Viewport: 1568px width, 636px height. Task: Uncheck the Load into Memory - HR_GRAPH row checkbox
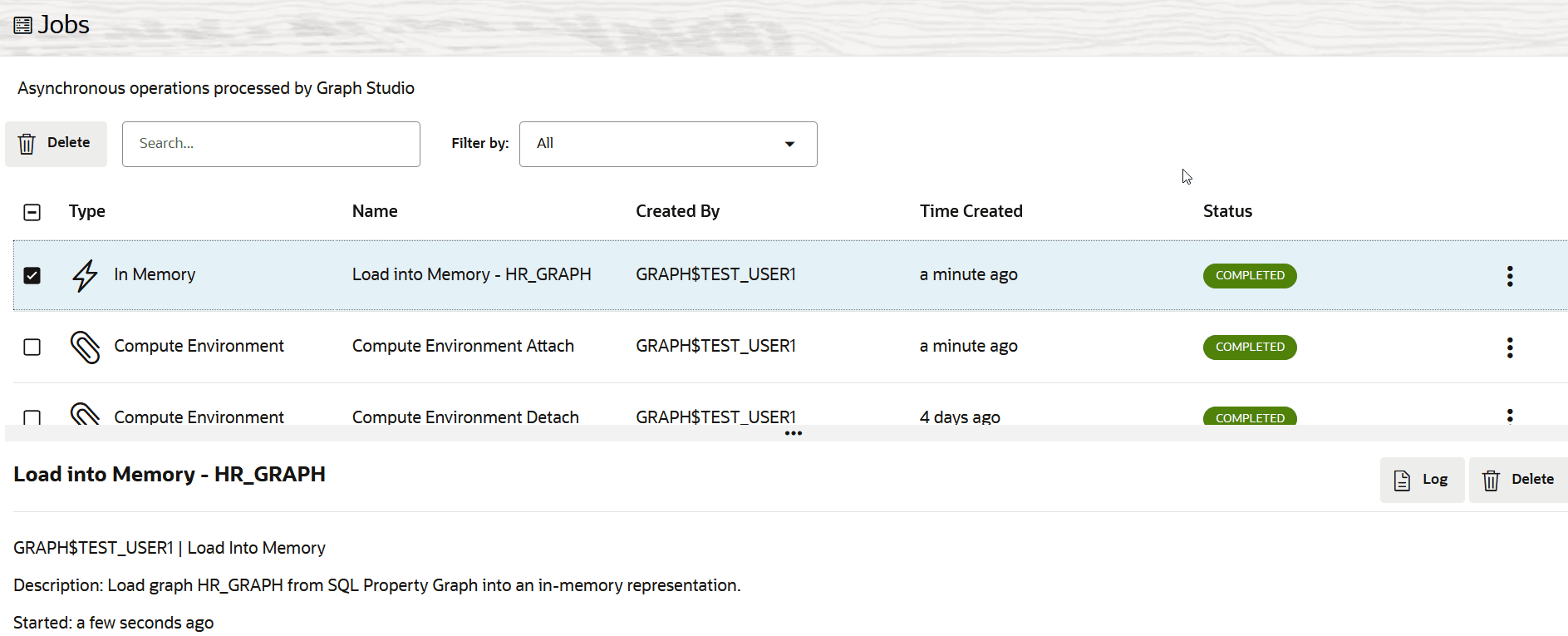pos(32,275)
